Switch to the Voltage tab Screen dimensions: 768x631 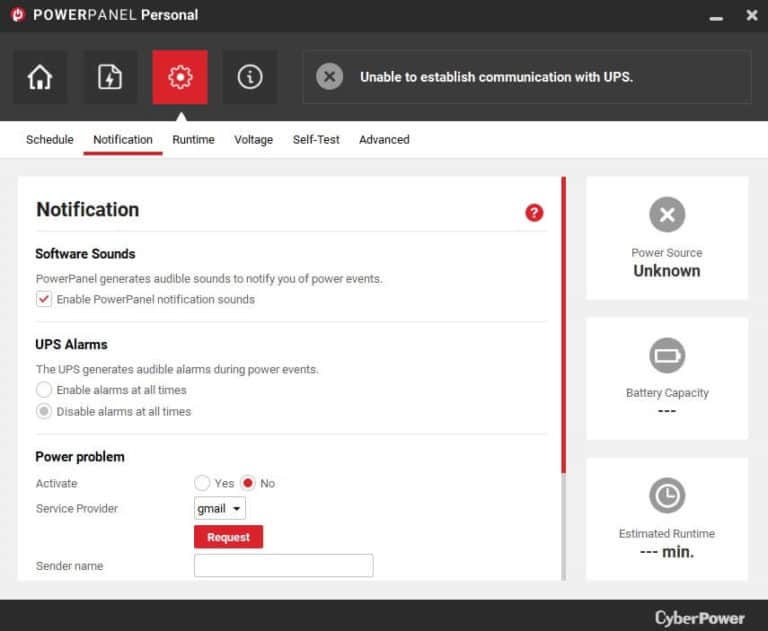coord(253,140)
